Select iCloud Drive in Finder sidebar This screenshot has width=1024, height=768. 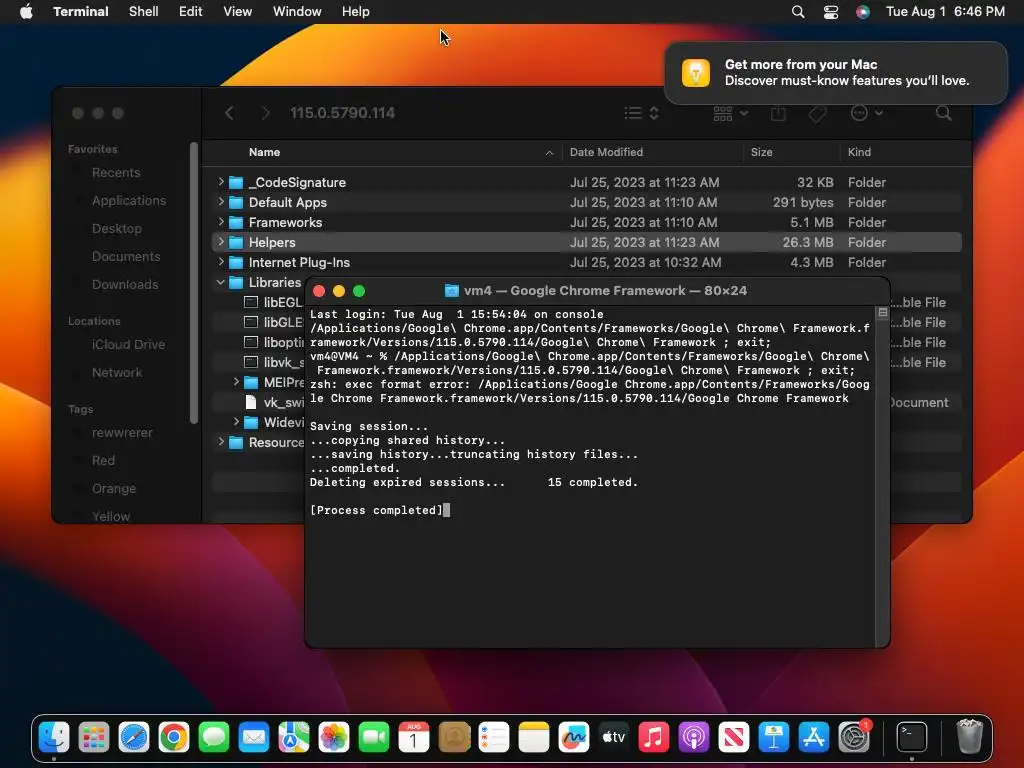pos(128,345)
